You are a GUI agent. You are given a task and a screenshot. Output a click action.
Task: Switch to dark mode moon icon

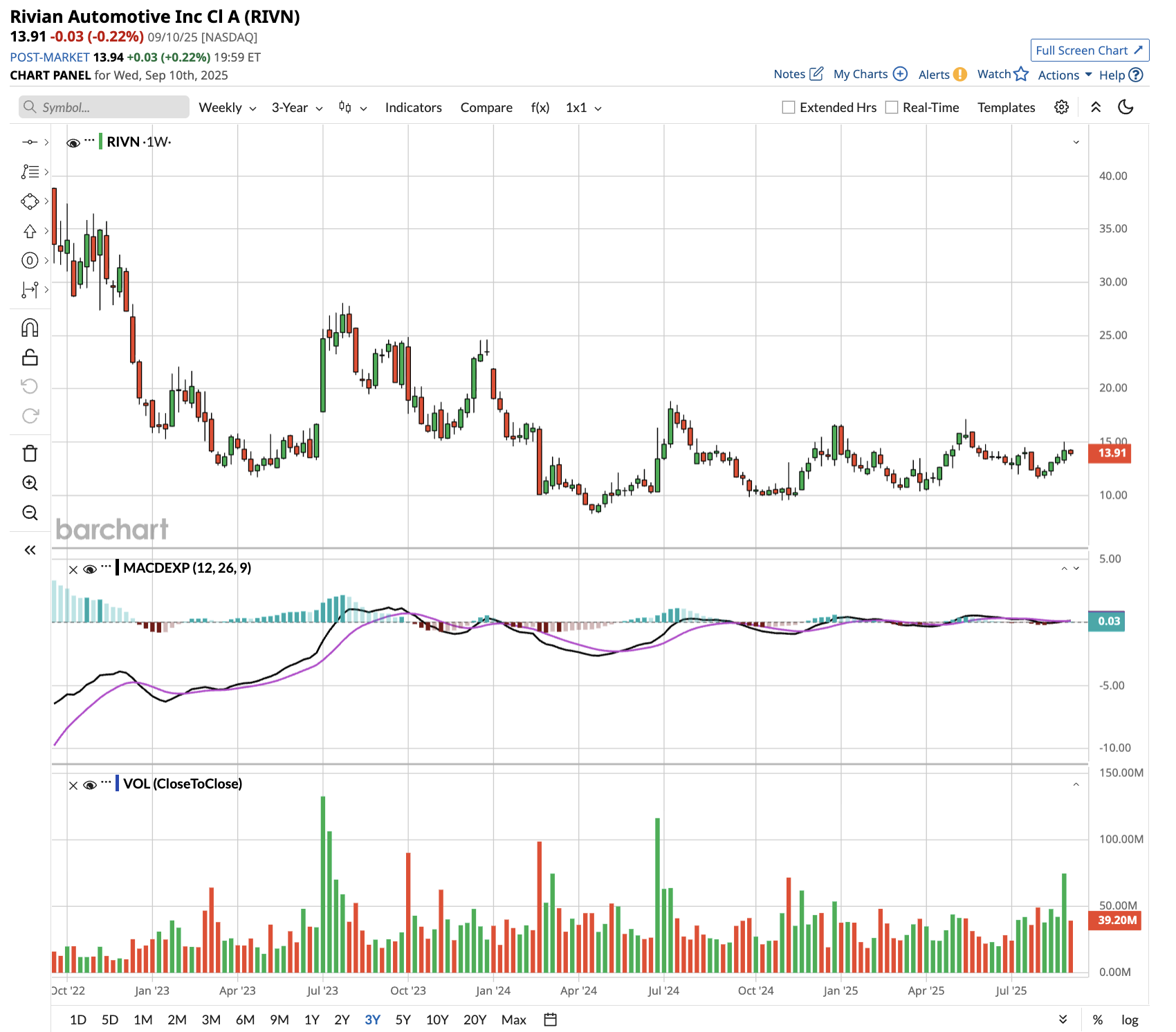[1126, 107]
